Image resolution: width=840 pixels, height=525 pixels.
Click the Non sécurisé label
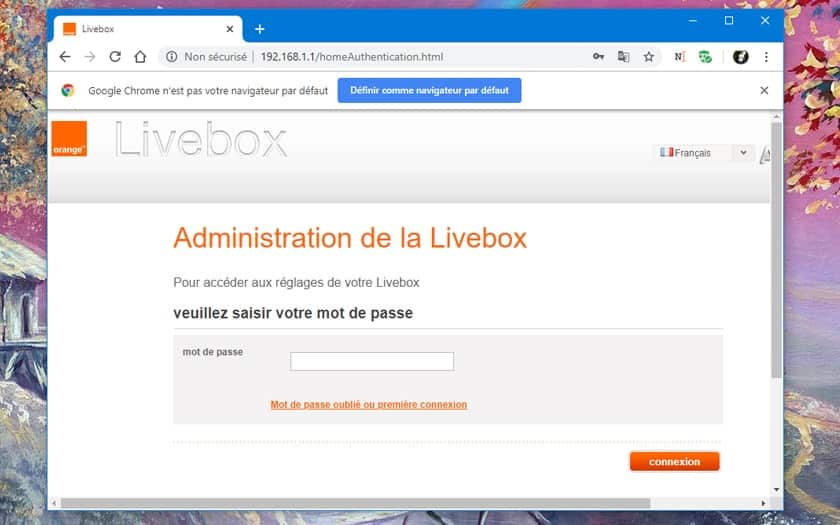tap(215, 57)
